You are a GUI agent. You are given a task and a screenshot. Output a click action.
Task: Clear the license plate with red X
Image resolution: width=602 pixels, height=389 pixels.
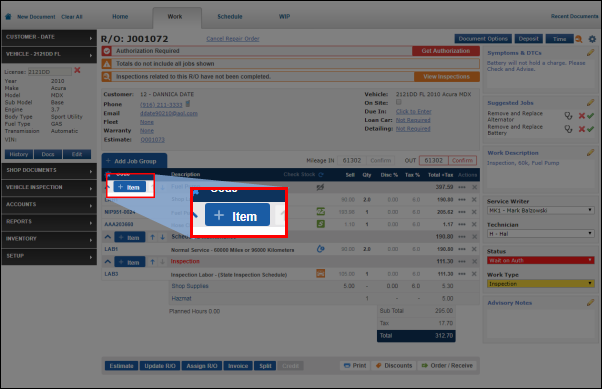[x=77, y=70]
